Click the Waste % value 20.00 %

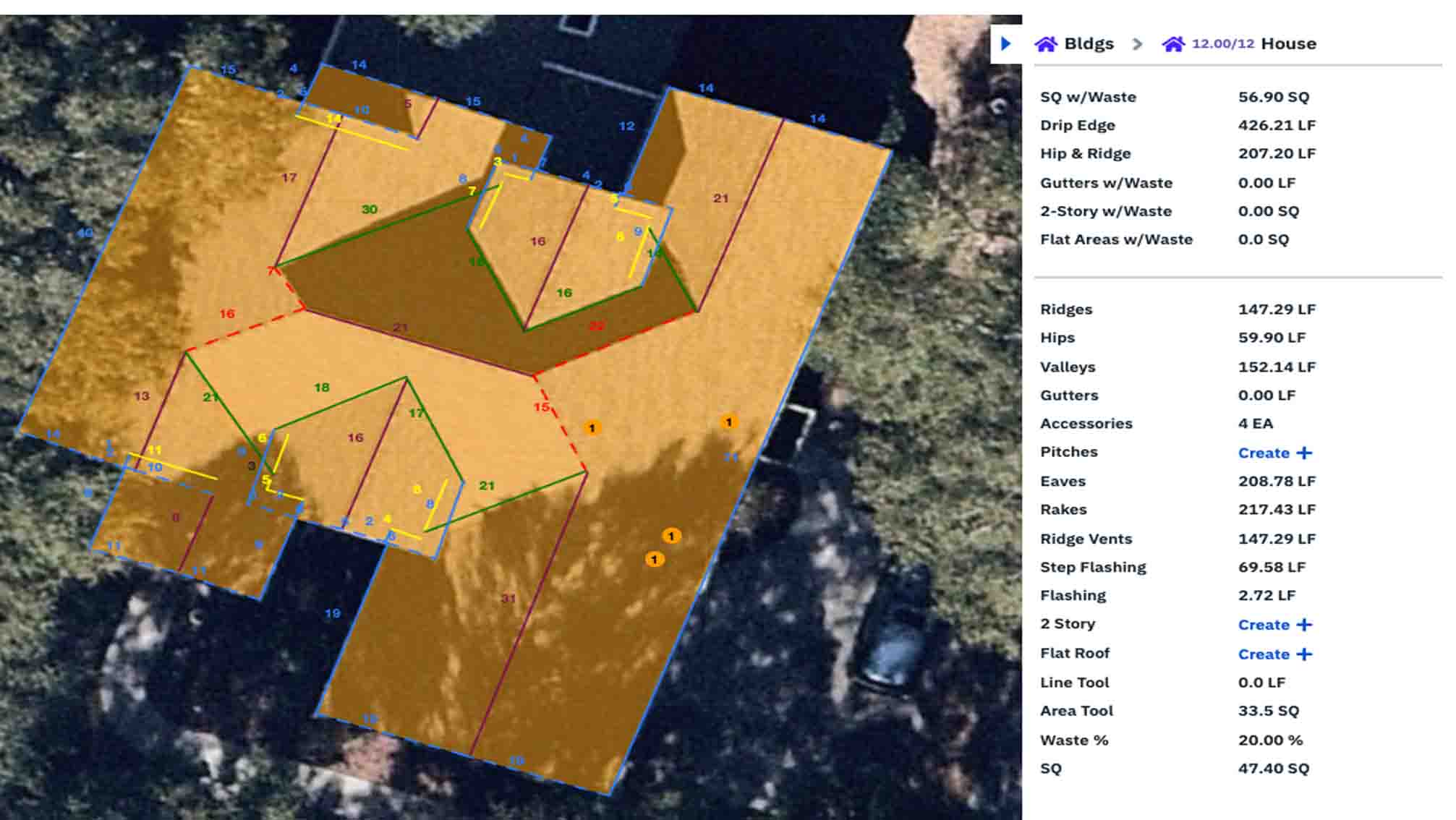click(x=1269, y=740)
